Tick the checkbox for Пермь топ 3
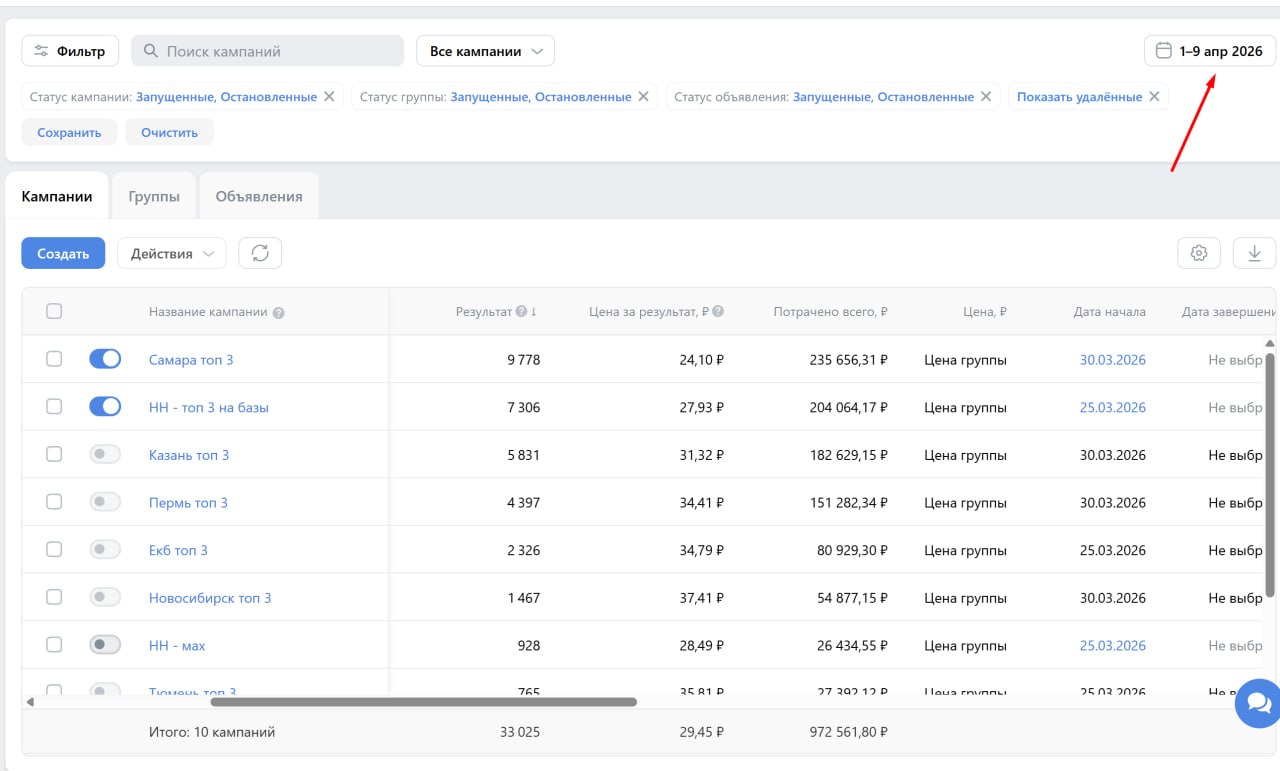The height and width of the screenshot is (771, 1280). (x=54, y=502)
